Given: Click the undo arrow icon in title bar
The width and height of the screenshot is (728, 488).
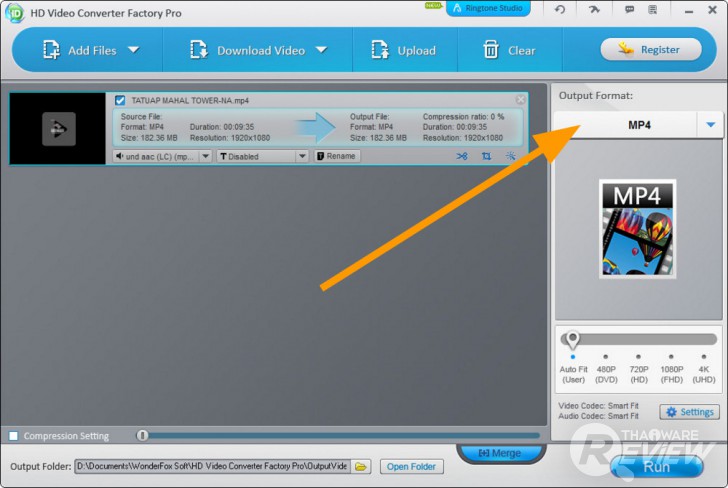Looking at the screenshot, I should pos(560,9).
